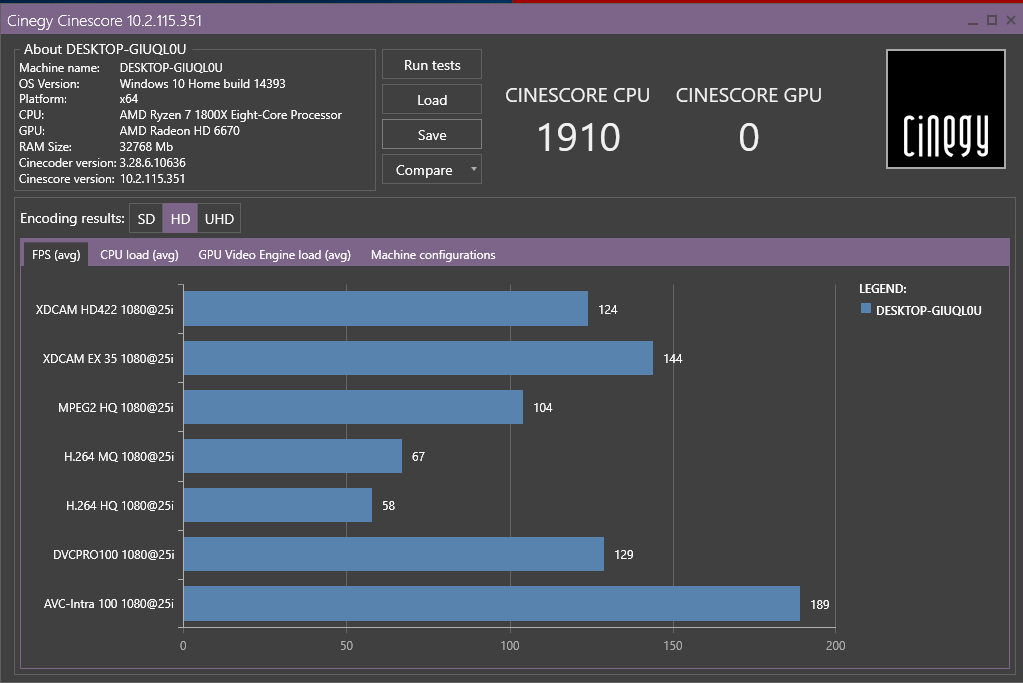Select UHD encoding results
This screenshot has width=1023, height=683.
pos(219,219)
